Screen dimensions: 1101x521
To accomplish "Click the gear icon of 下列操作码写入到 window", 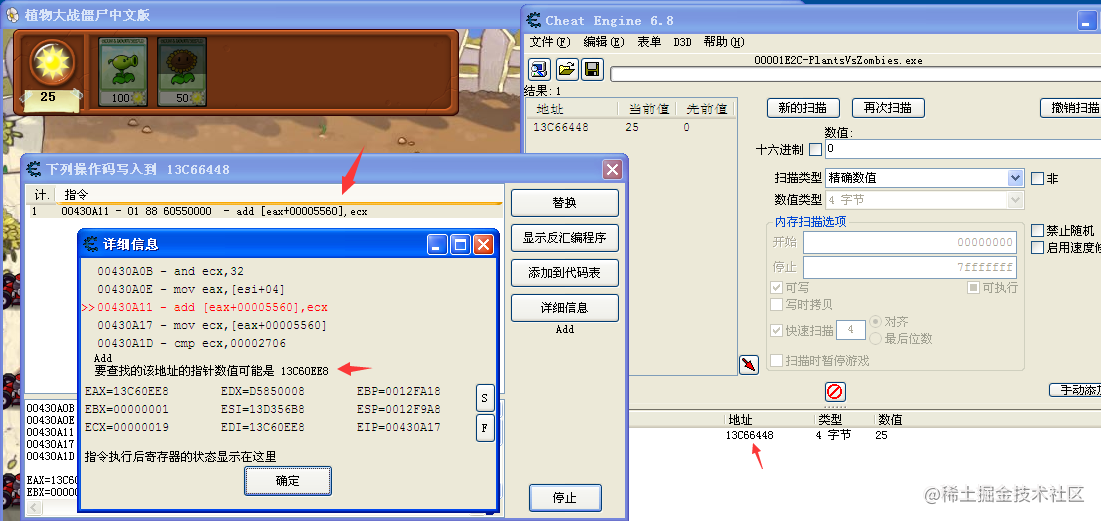I will click(x=34, y=169).
